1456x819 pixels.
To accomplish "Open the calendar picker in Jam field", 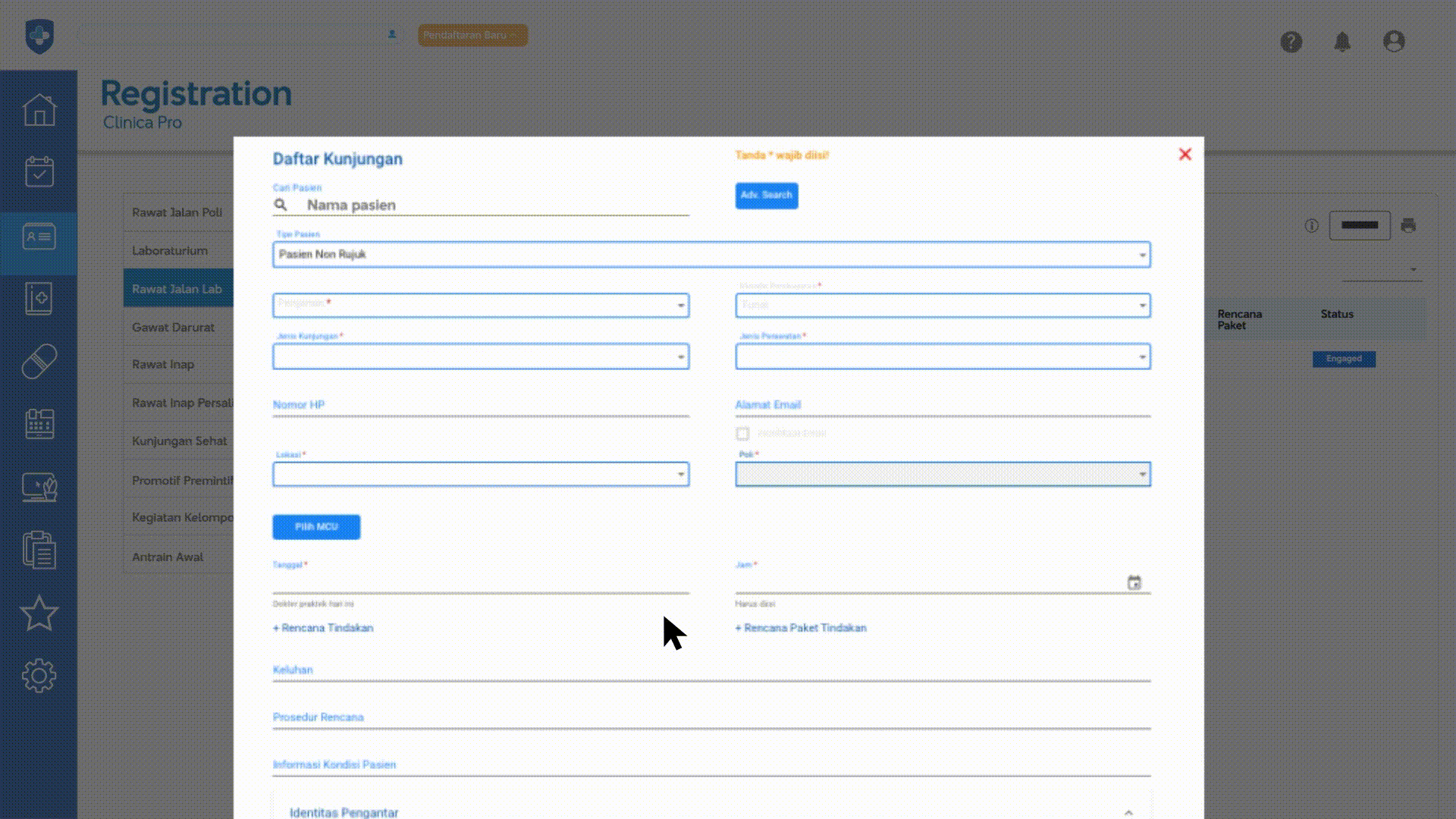I will (1134, 582).
